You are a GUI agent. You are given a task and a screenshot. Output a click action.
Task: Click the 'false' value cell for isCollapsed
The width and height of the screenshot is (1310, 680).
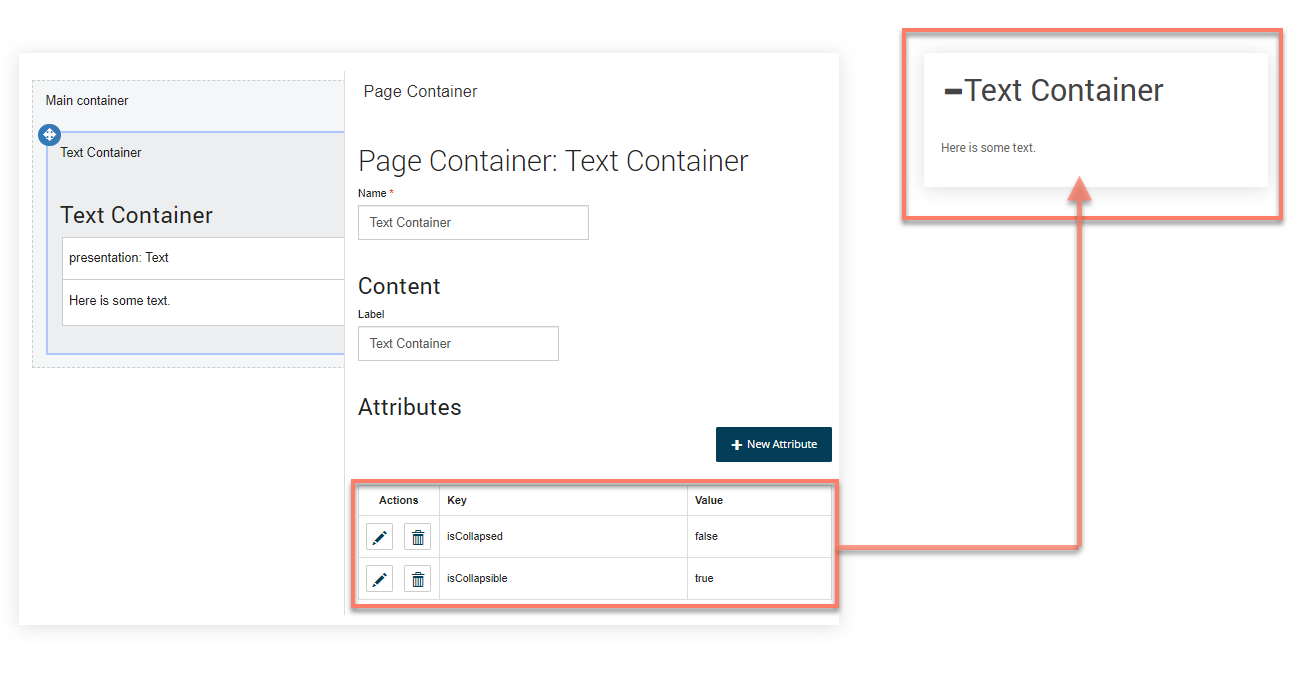point(706,537)
